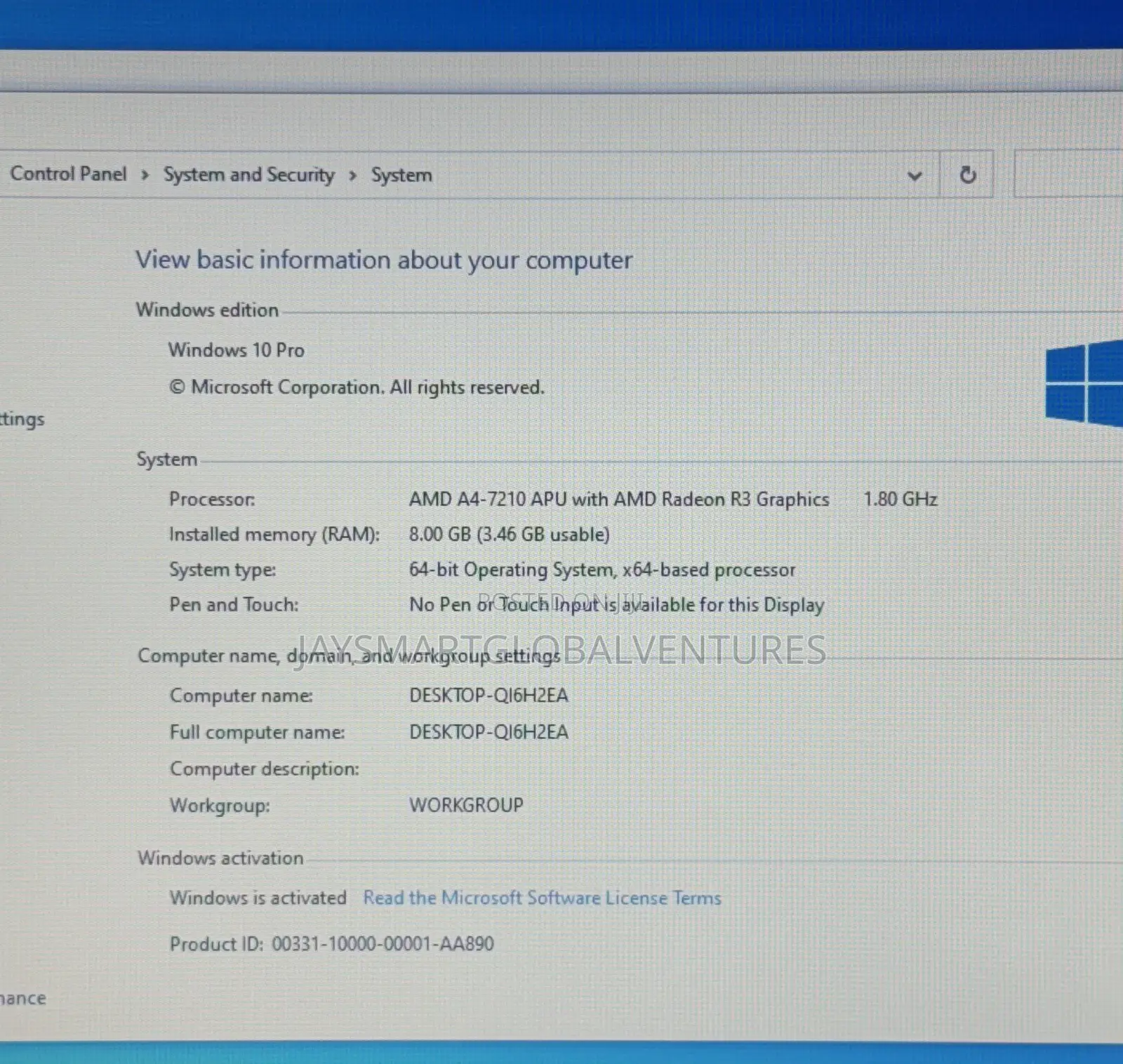Click Computer name value 'DESKTOP-QI6H2EA'

coord(489,696)
